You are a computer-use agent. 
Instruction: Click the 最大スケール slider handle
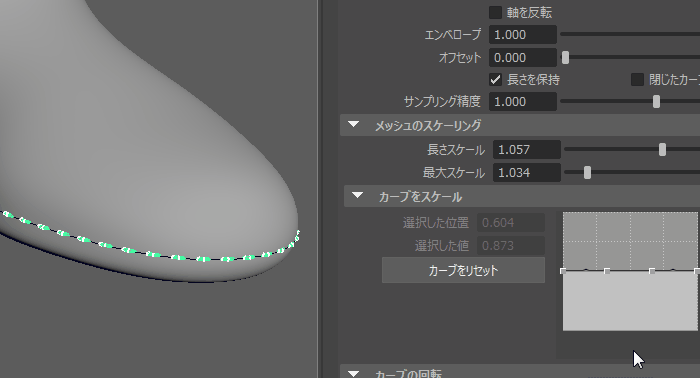point(588,173)
